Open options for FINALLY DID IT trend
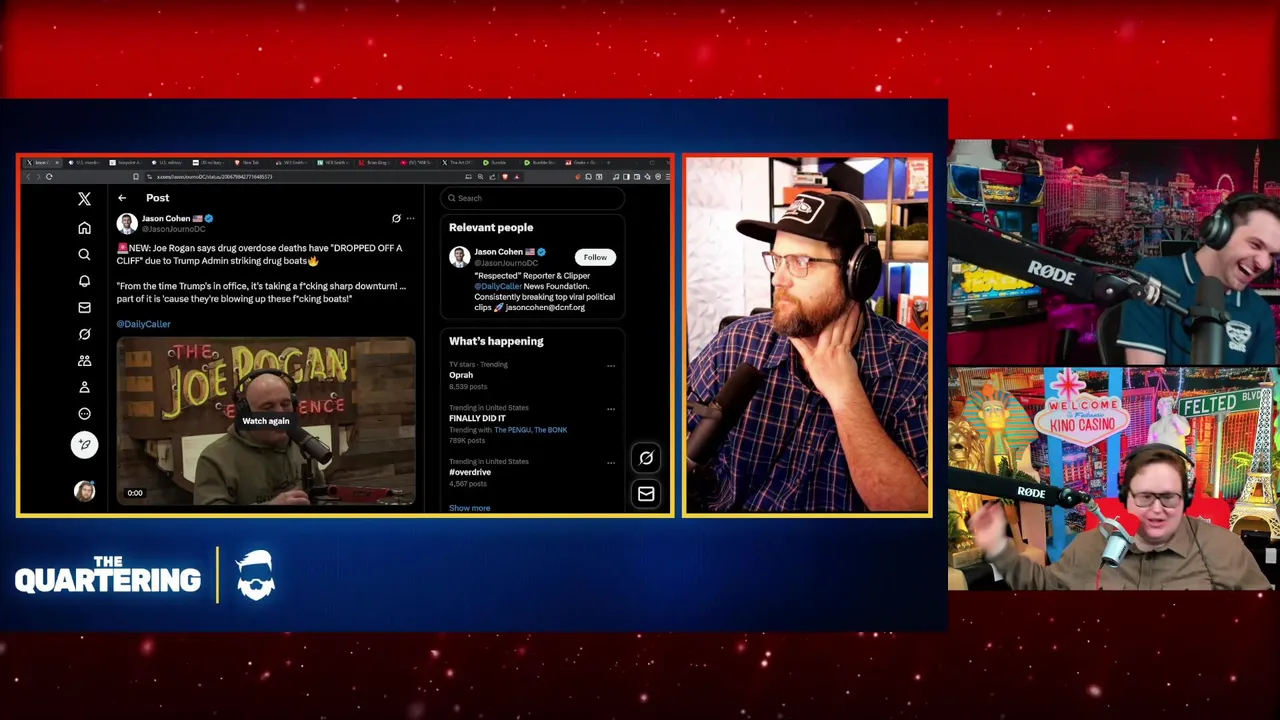 (x=611, y=408)
